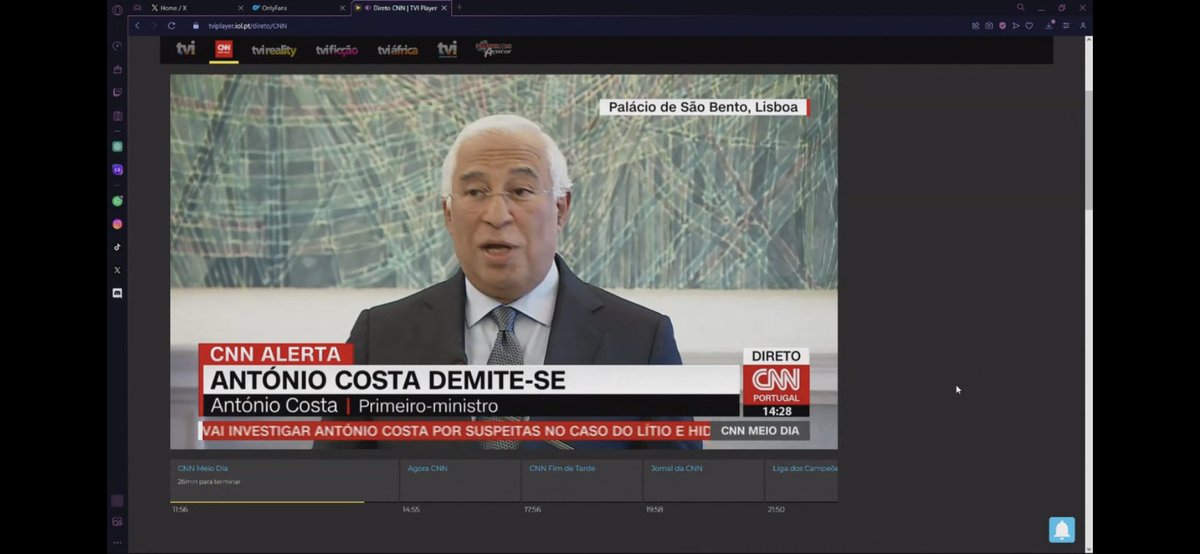This screenshot has height=554, width=1200.
Task: Open the Jornal da CNN entry
Action: 703,480
